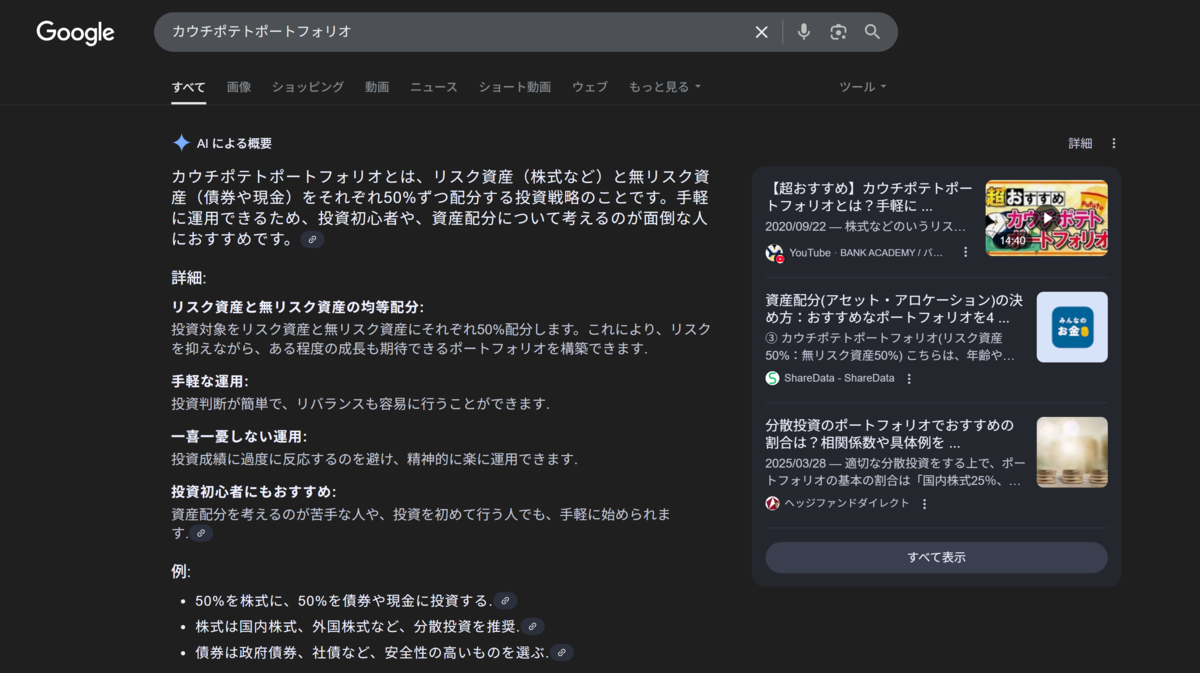Go to Google home via logo
This screenshot has height=673, width=1200.
click(x=76, y=32)
